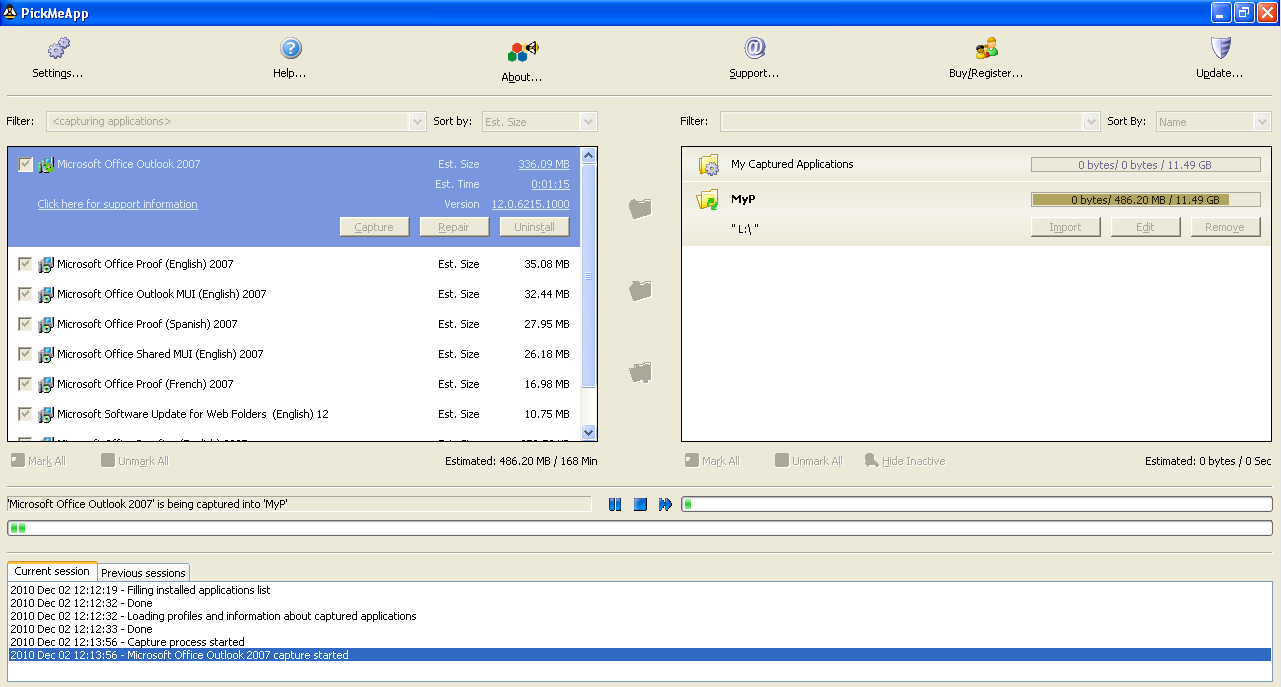Screen dimensions: 1281x687
Task: Click the Capture button for Outlook 2007
Action: (x=374, y=227)
